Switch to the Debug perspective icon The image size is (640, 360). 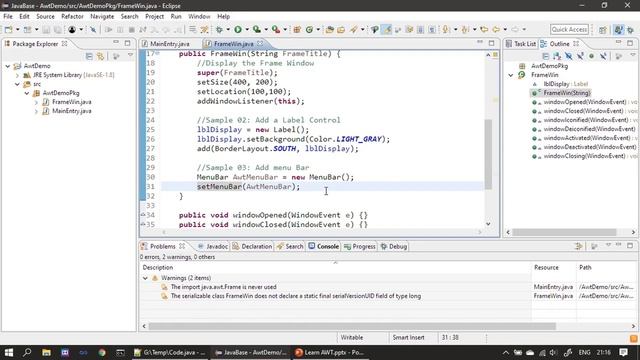tap(631, 30)
